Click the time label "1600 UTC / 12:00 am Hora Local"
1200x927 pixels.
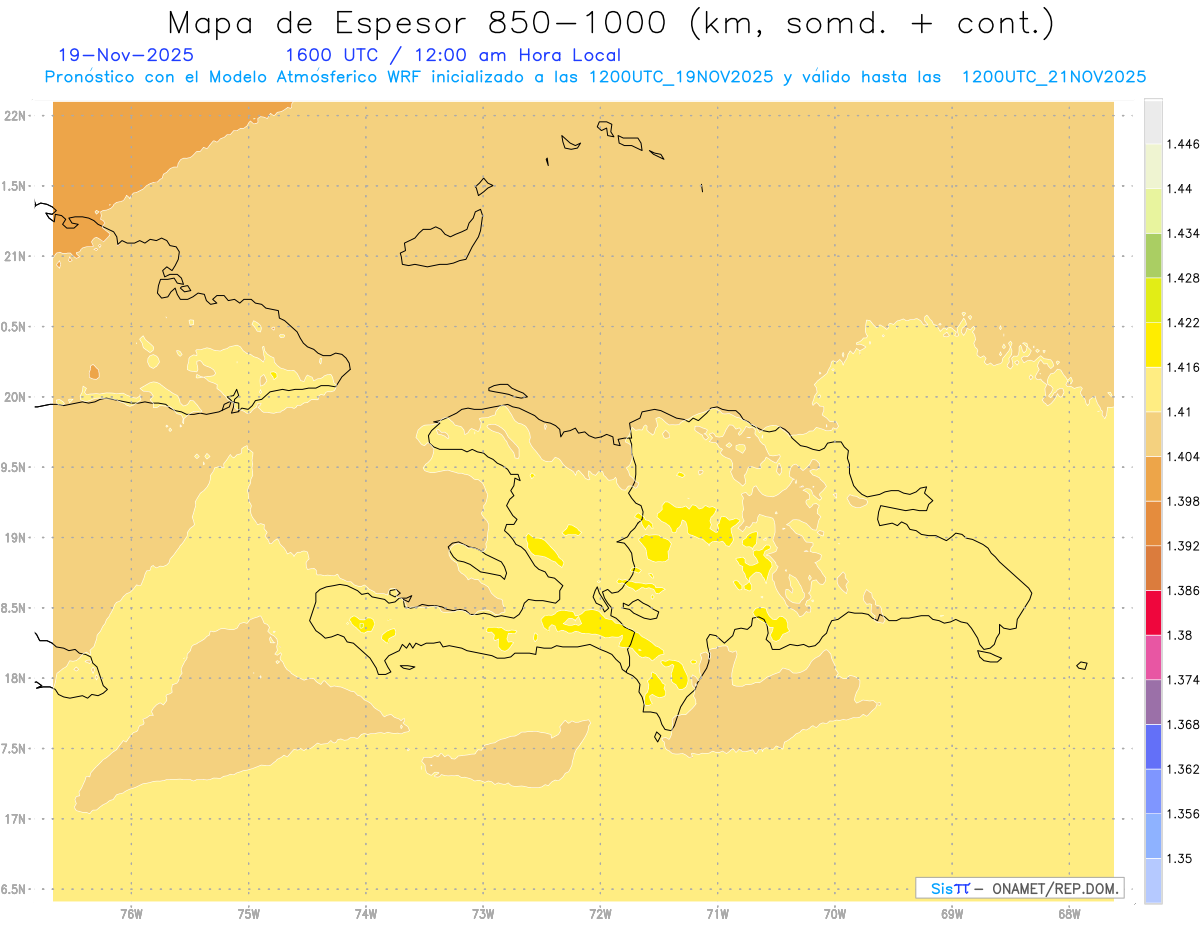(453, 55)
